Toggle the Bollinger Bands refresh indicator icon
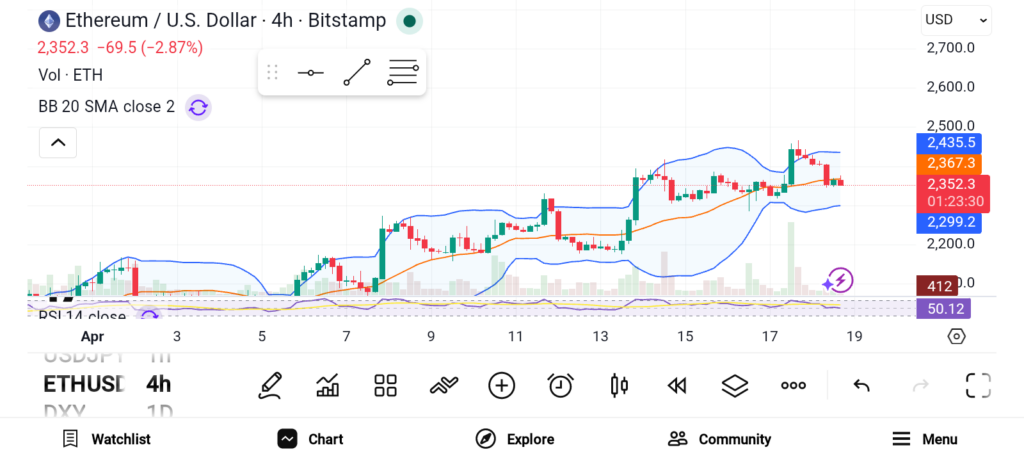 198,107
